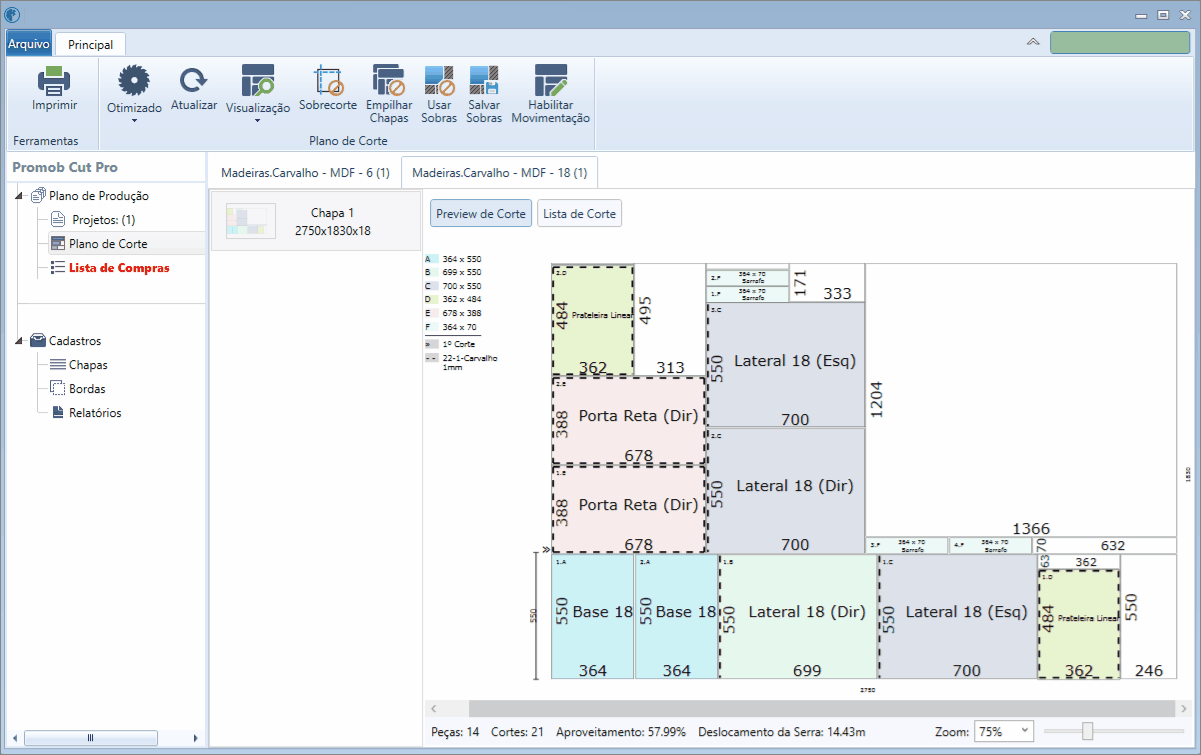This screenshot has width=1201, height=755.
Task: Click the Bordas dashed-square icon
Action: [58, 389]
